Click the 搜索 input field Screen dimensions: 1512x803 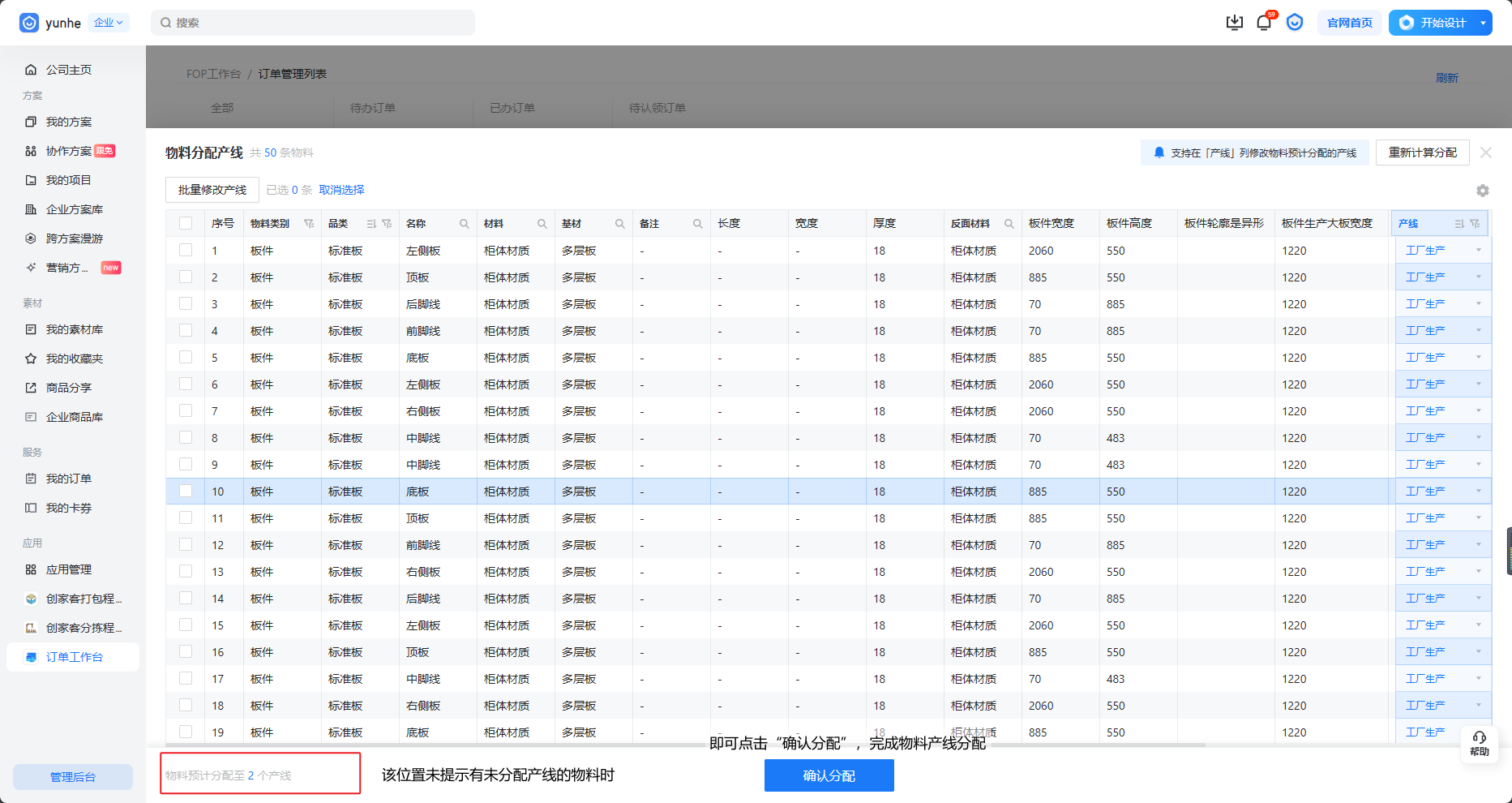313,23
